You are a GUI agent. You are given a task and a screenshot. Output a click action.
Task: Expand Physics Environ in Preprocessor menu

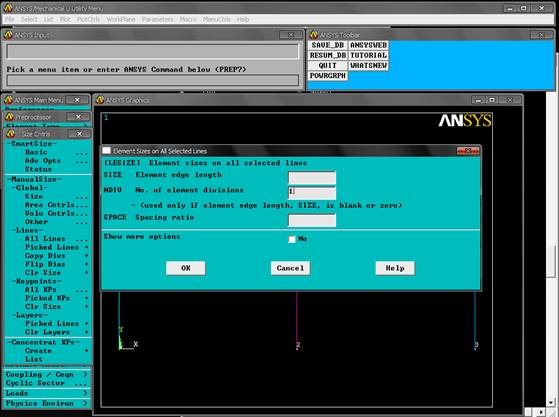47,404
